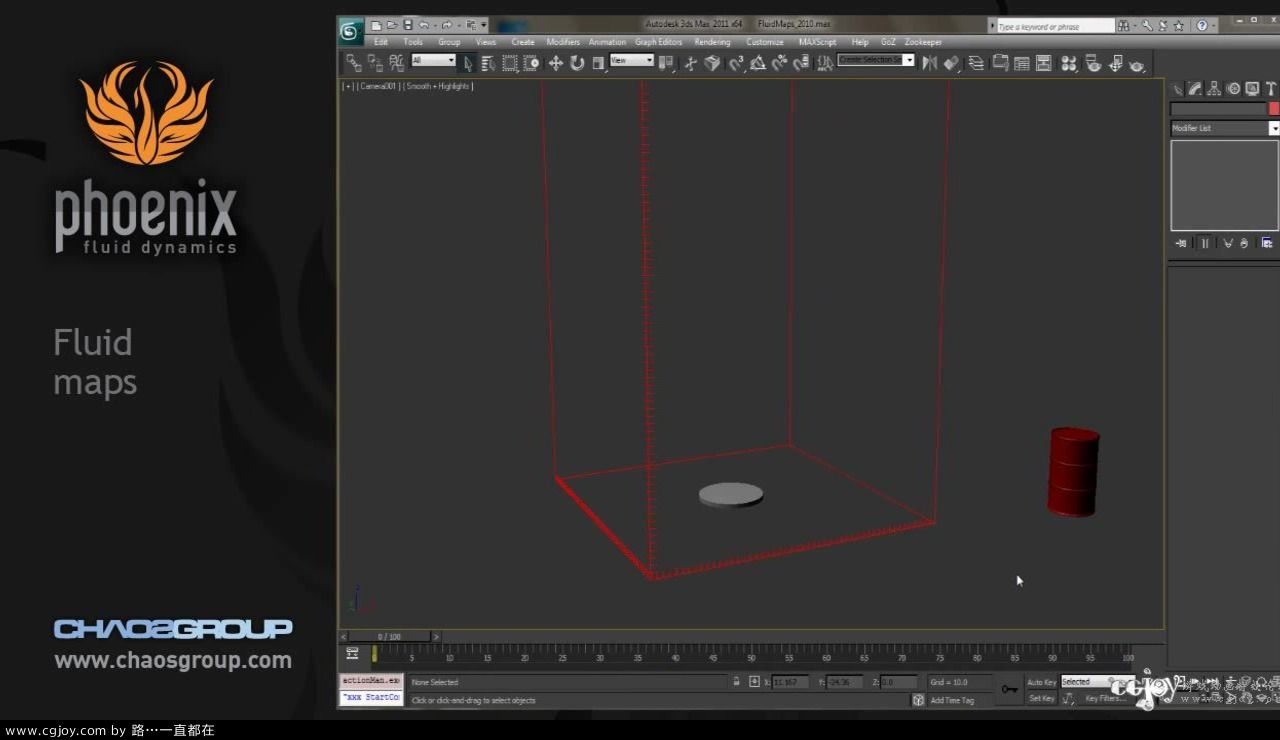
Task: Open the Rendering menu
Action: (x=712, y=42)
